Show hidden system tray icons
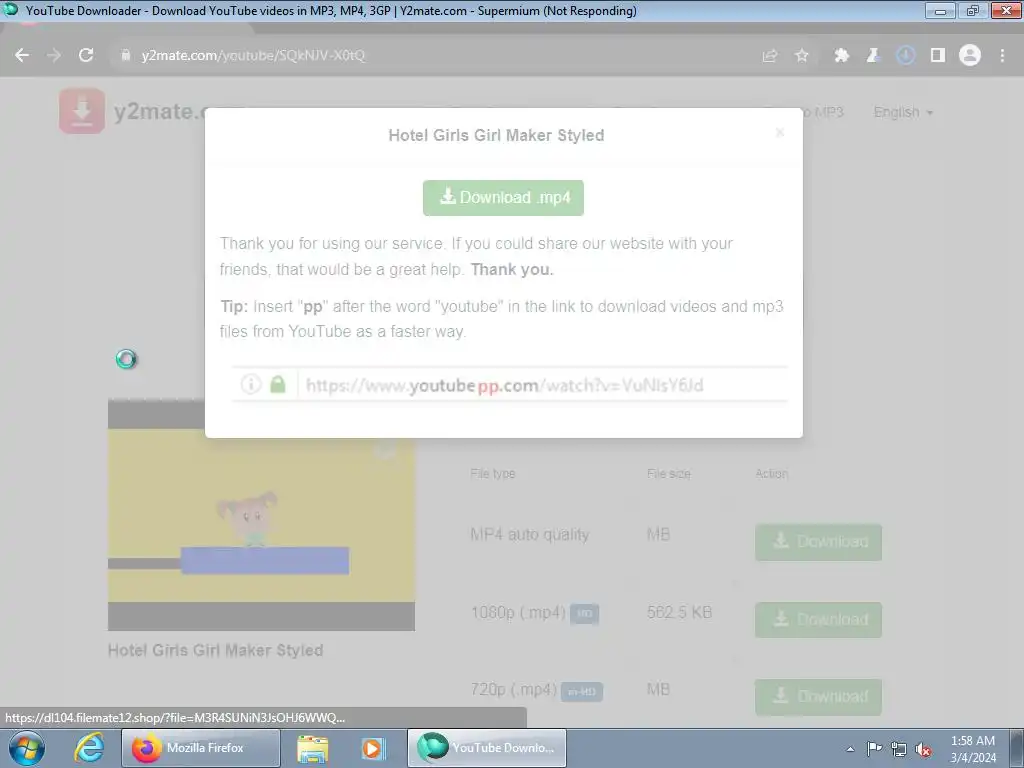The width and height of the screenshot is (1024, 768). (850, 749)
